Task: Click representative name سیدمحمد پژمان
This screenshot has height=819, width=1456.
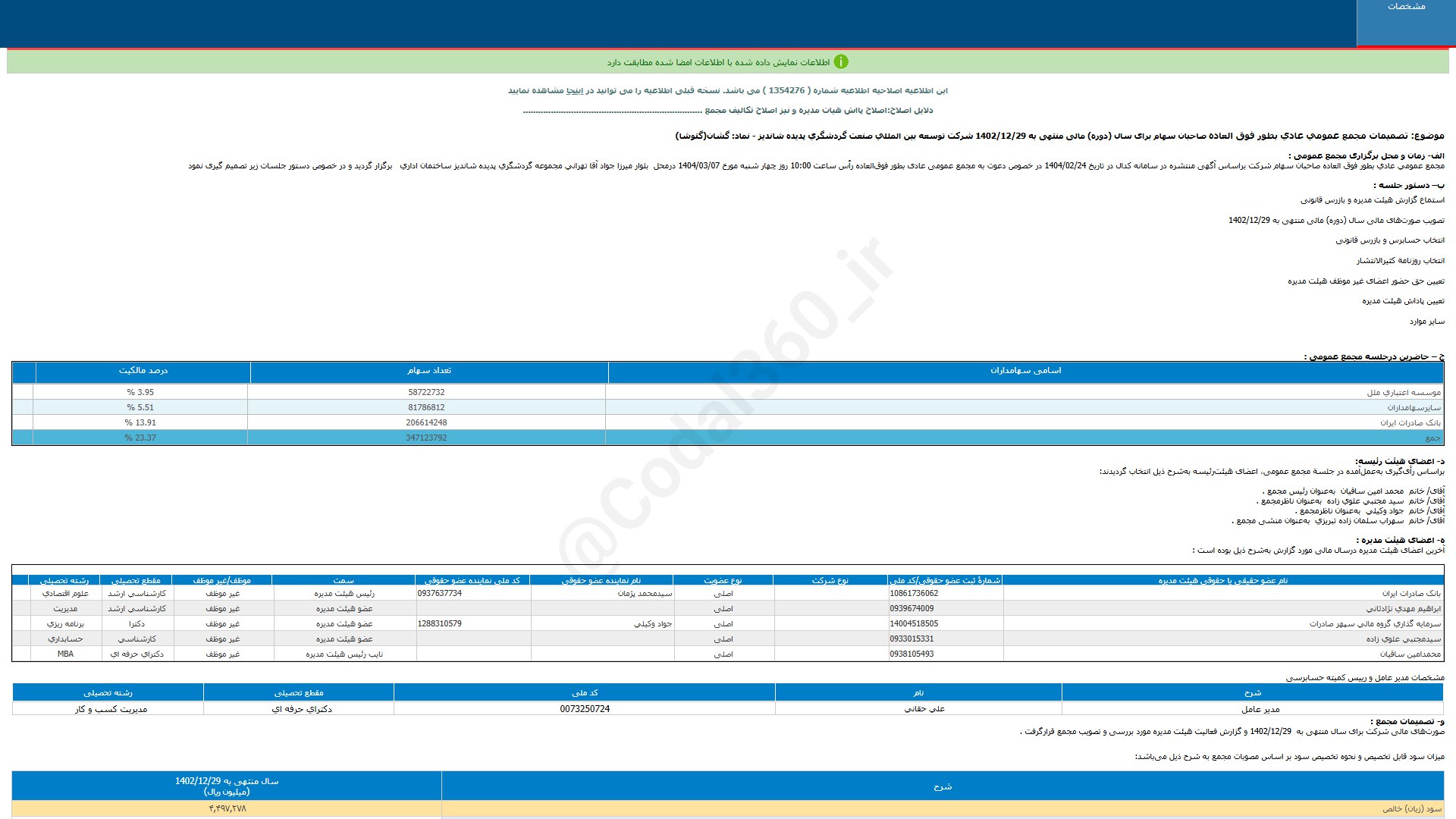Action: tap(645, 594)
